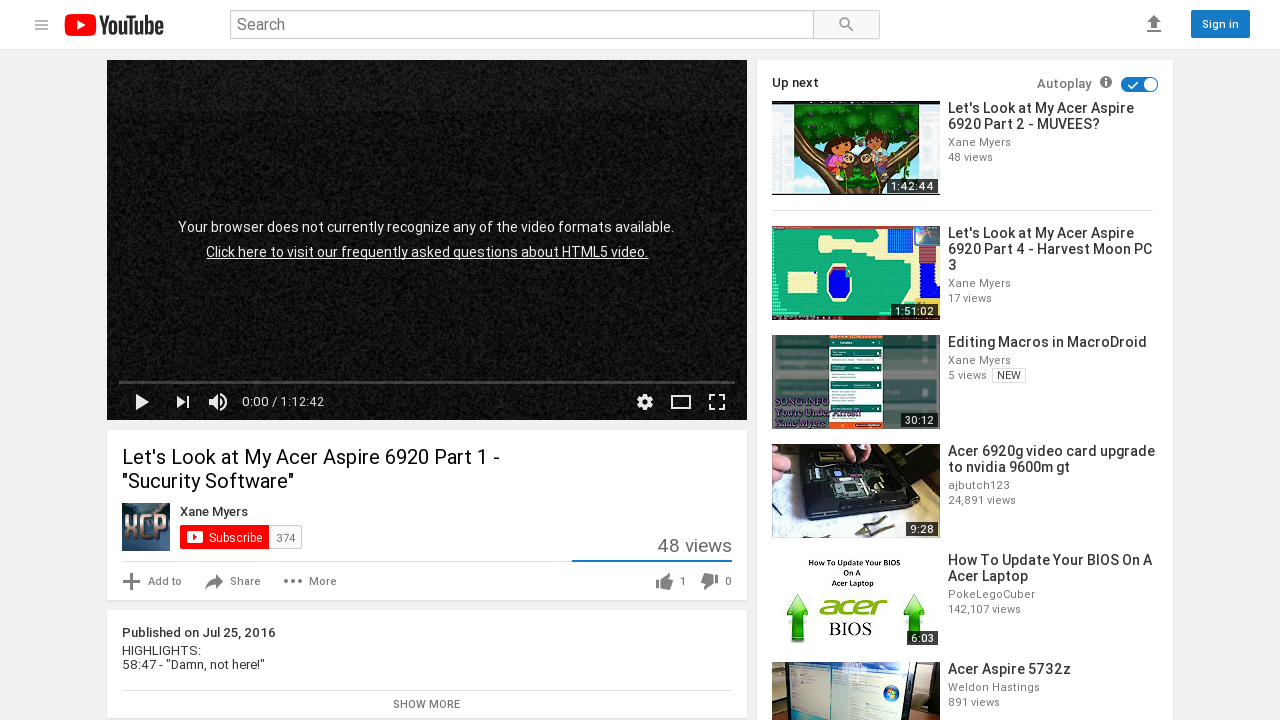Open Acer Aspire 5732z thumbnail
This screenshot has height=720, width=1280.
point(856,691)
